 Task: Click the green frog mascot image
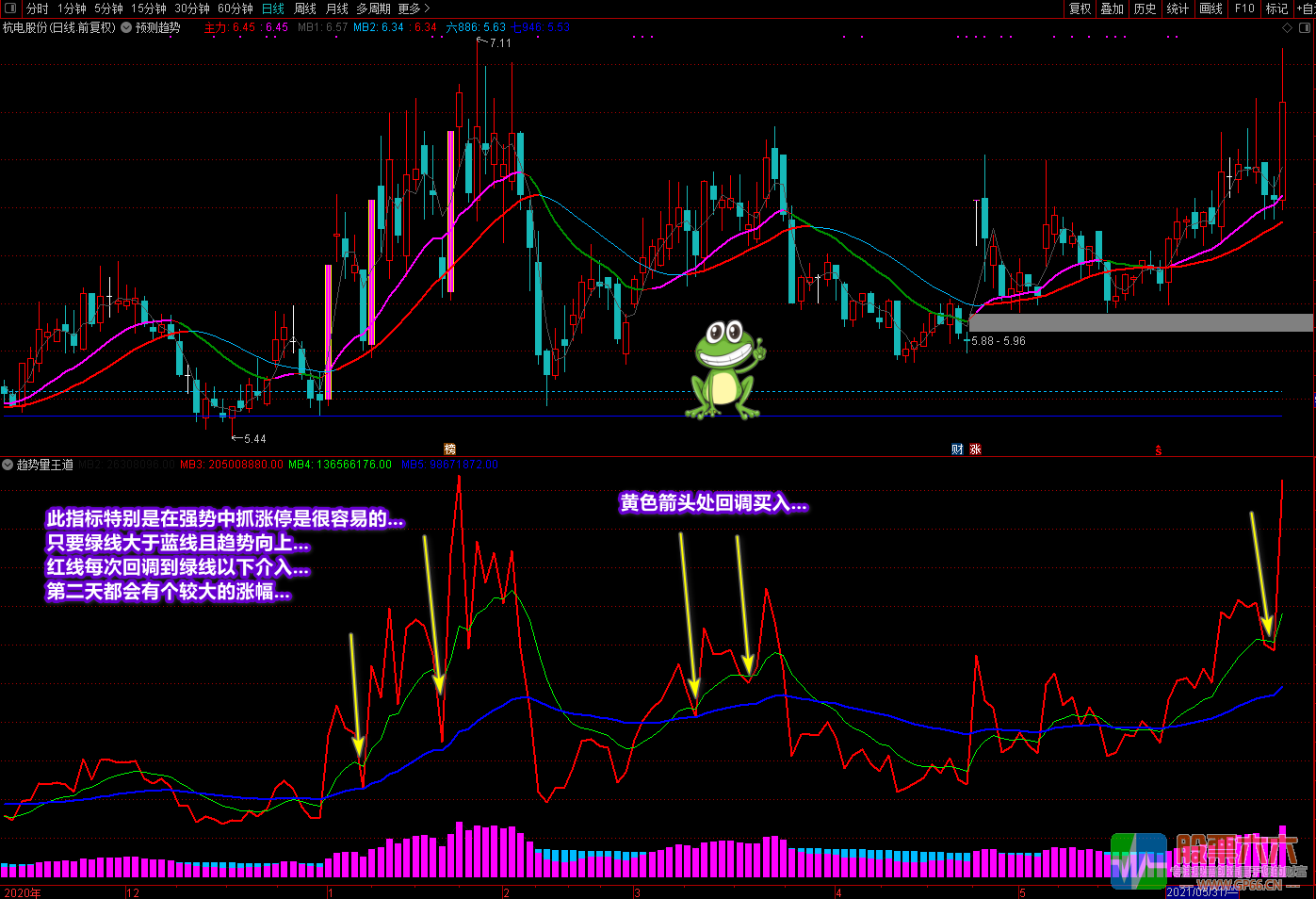point(725,369)
